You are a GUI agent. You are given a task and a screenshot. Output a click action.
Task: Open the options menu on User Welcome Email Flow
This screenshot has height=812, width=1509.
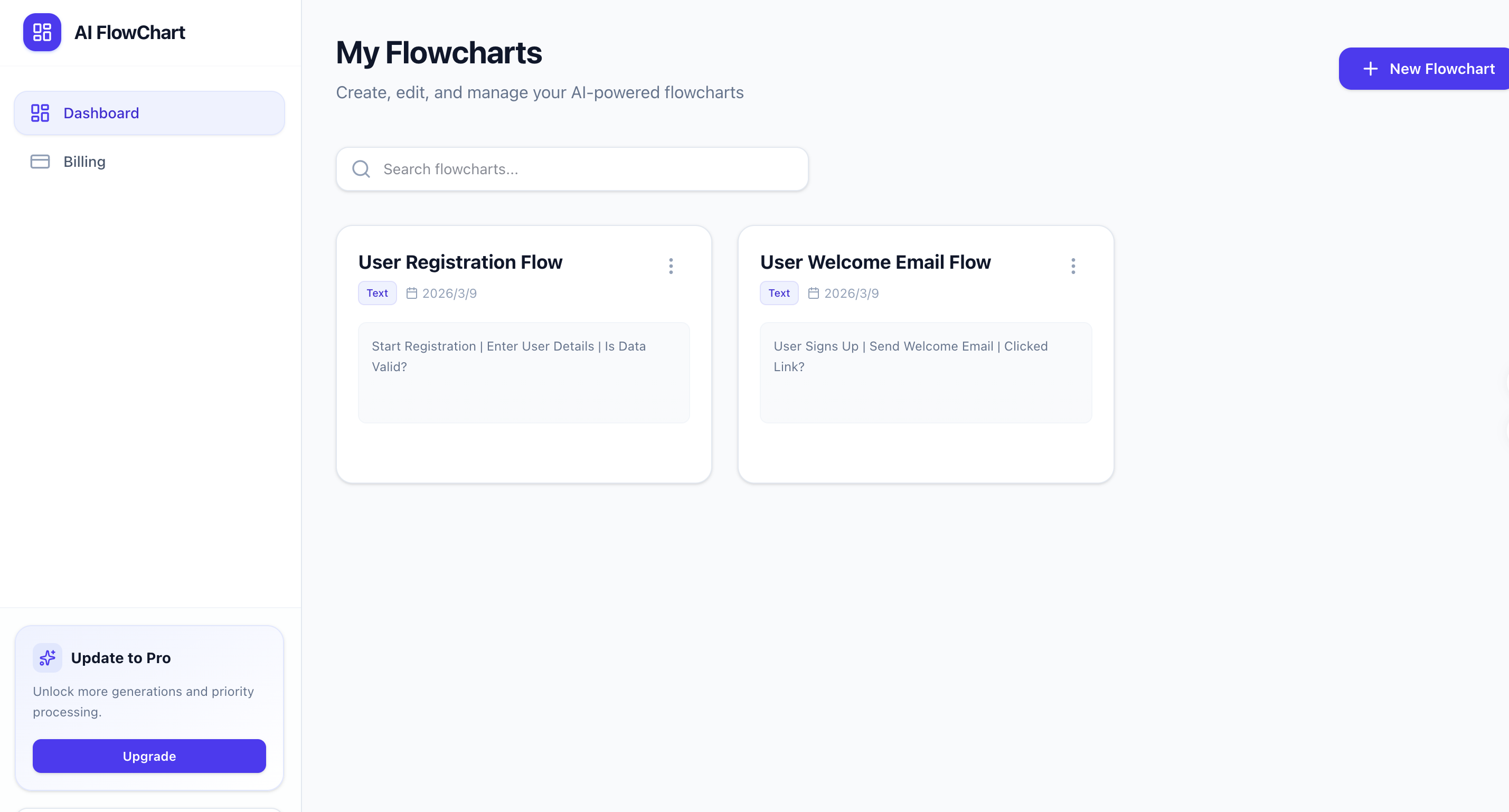pyautogui.click(x=1072, y=266)
